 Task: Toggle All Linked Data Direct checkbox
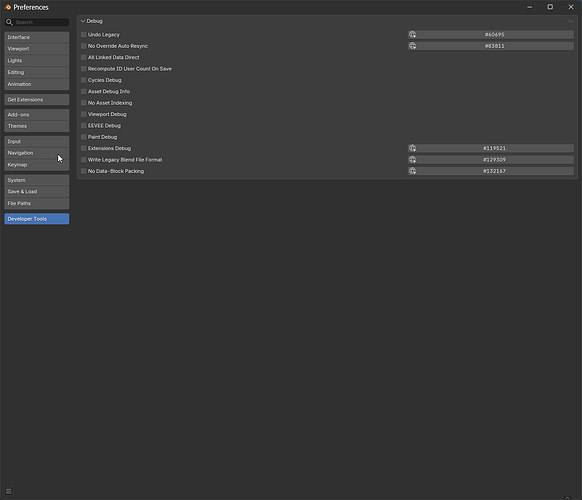click(84, 57)
